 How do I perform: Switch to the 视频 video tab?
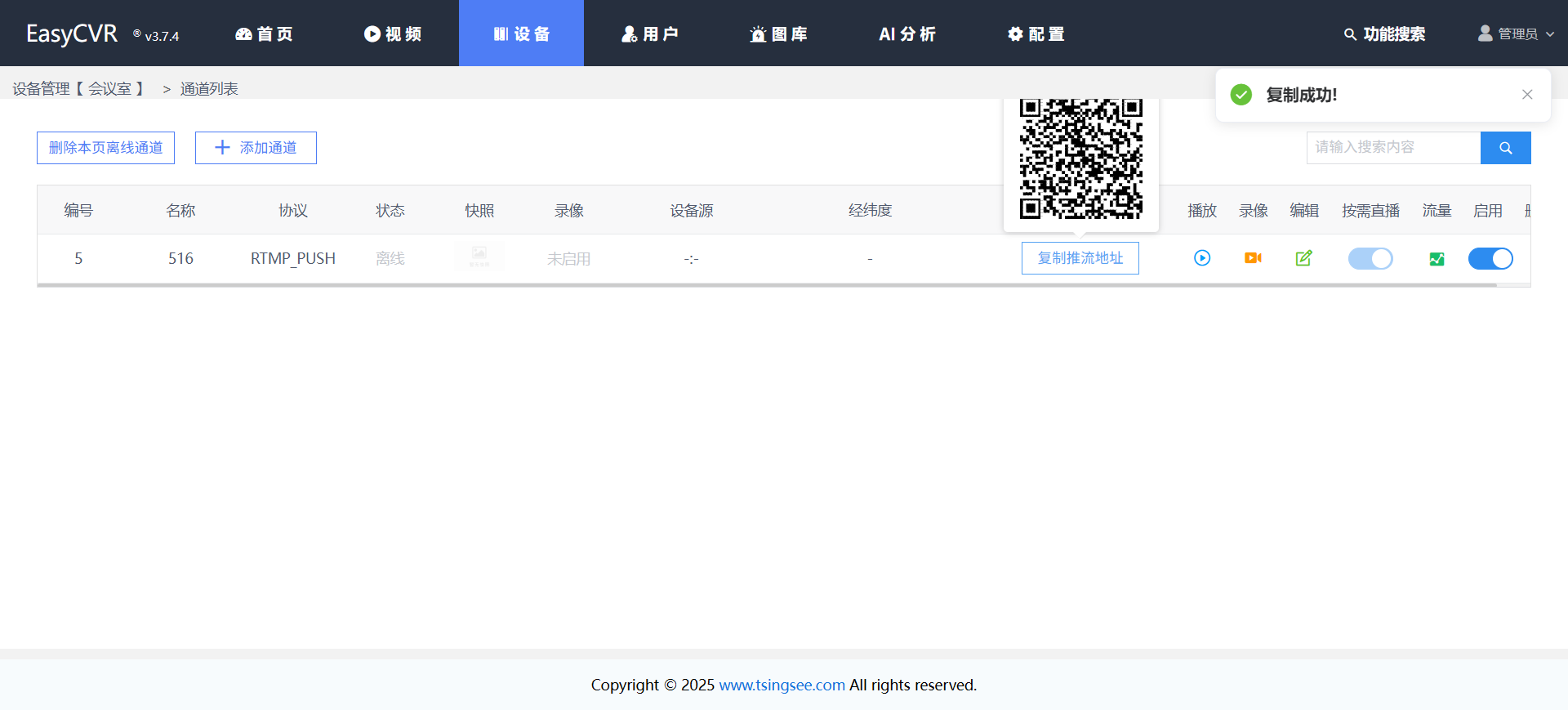(x=393, y=33)
